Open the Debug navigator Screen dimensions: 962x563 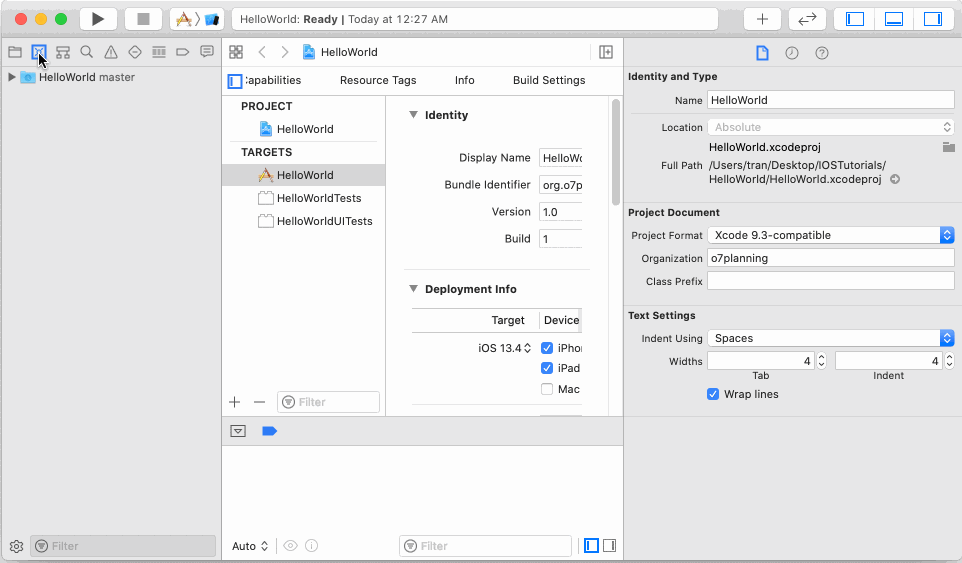point(159,52)
